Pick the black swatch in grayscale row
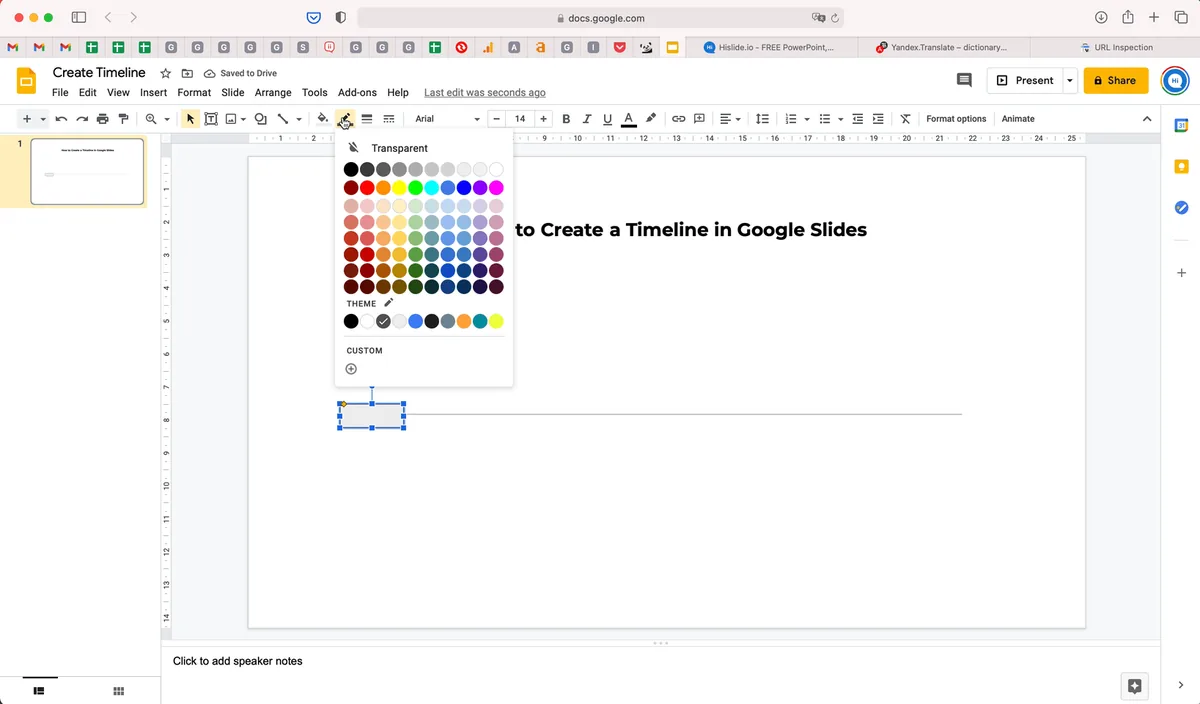Image resolution: width=1200 pixels, height=704 pixels. [x=351, y=169]
